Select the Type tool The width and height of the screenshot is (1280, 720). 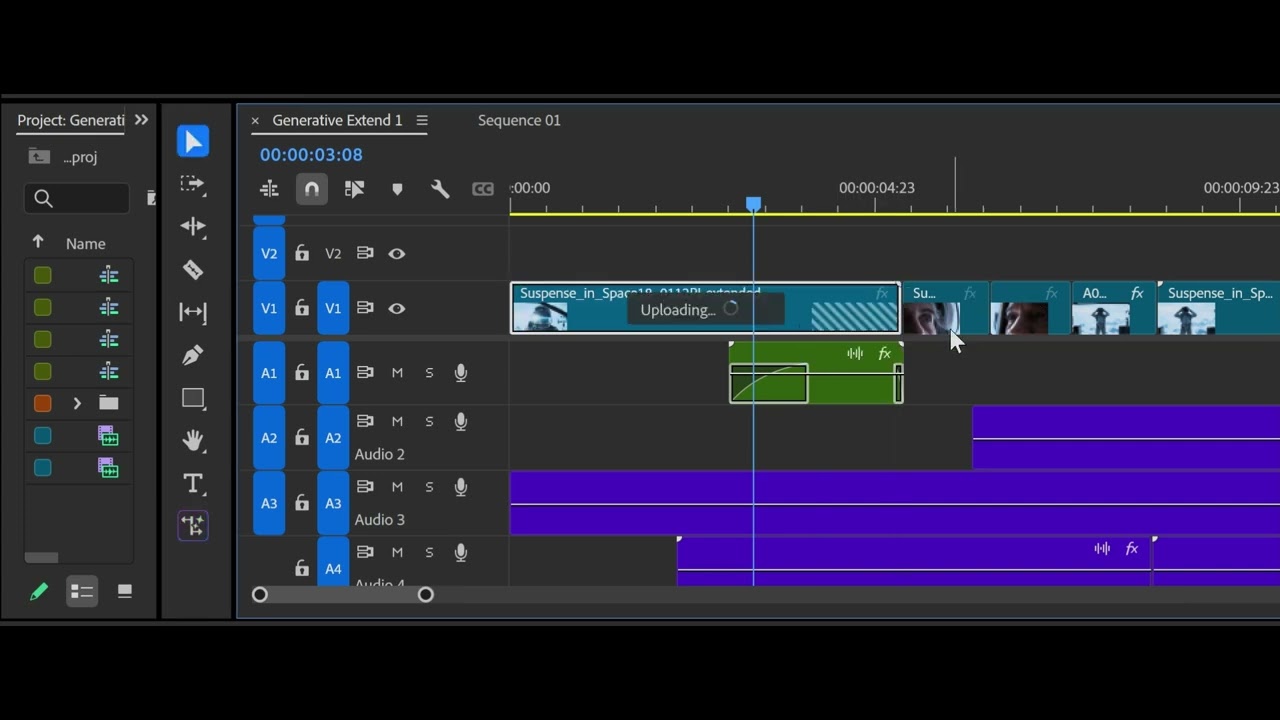(x=193, y=484)
